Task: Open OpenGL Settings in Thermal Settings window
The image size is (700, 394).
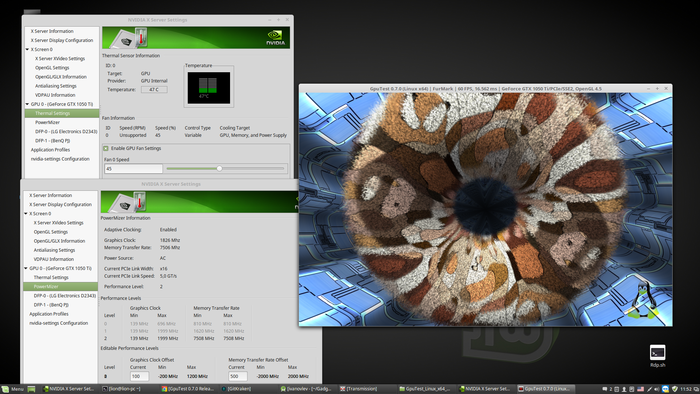Action: [52, 68]
